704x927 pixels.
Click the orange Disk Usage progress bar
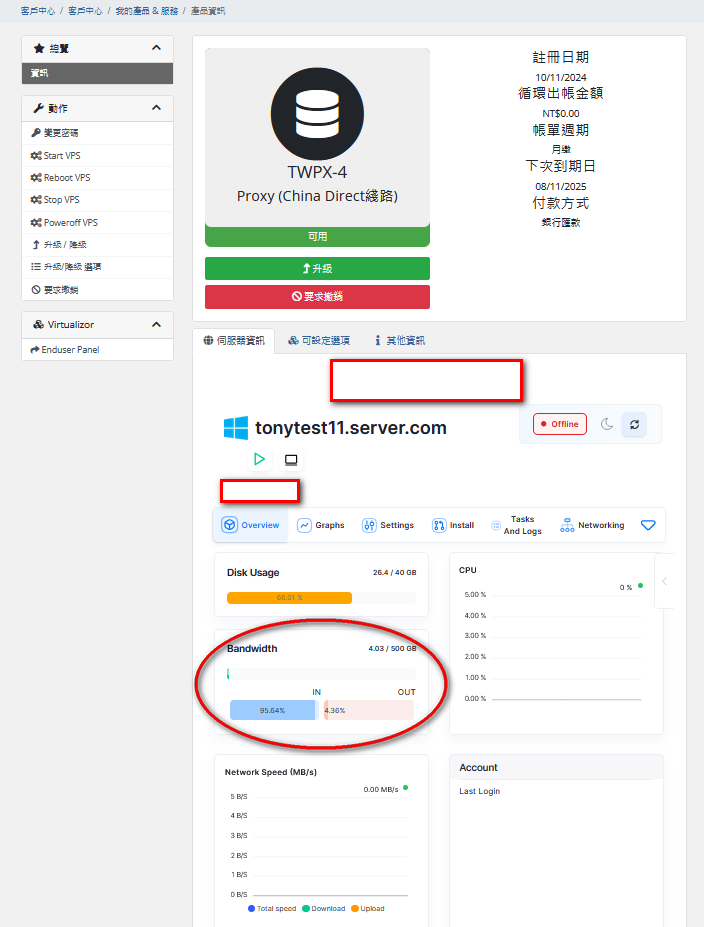pyautogui.click(x=289, y=598)
